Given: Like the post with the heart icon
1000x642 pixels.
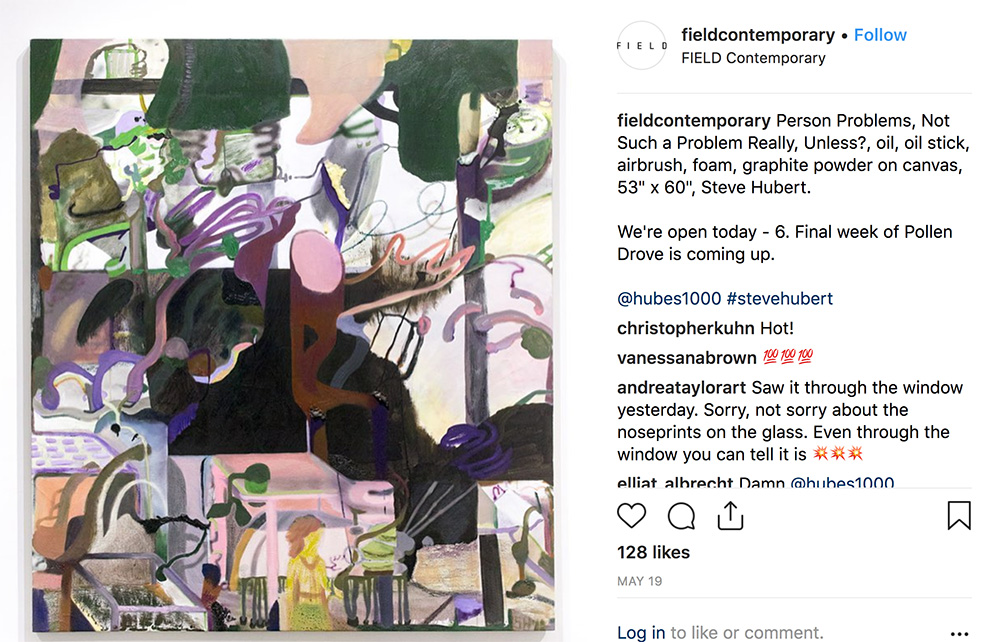Looking at the screenshot, I should [x=631, y=515].
